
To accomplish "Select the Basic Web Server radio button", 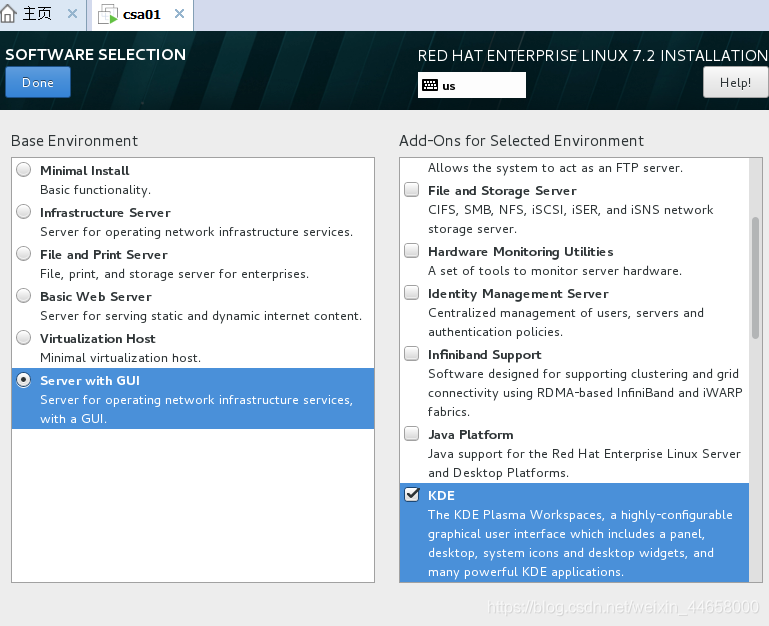I will [24, 296].
